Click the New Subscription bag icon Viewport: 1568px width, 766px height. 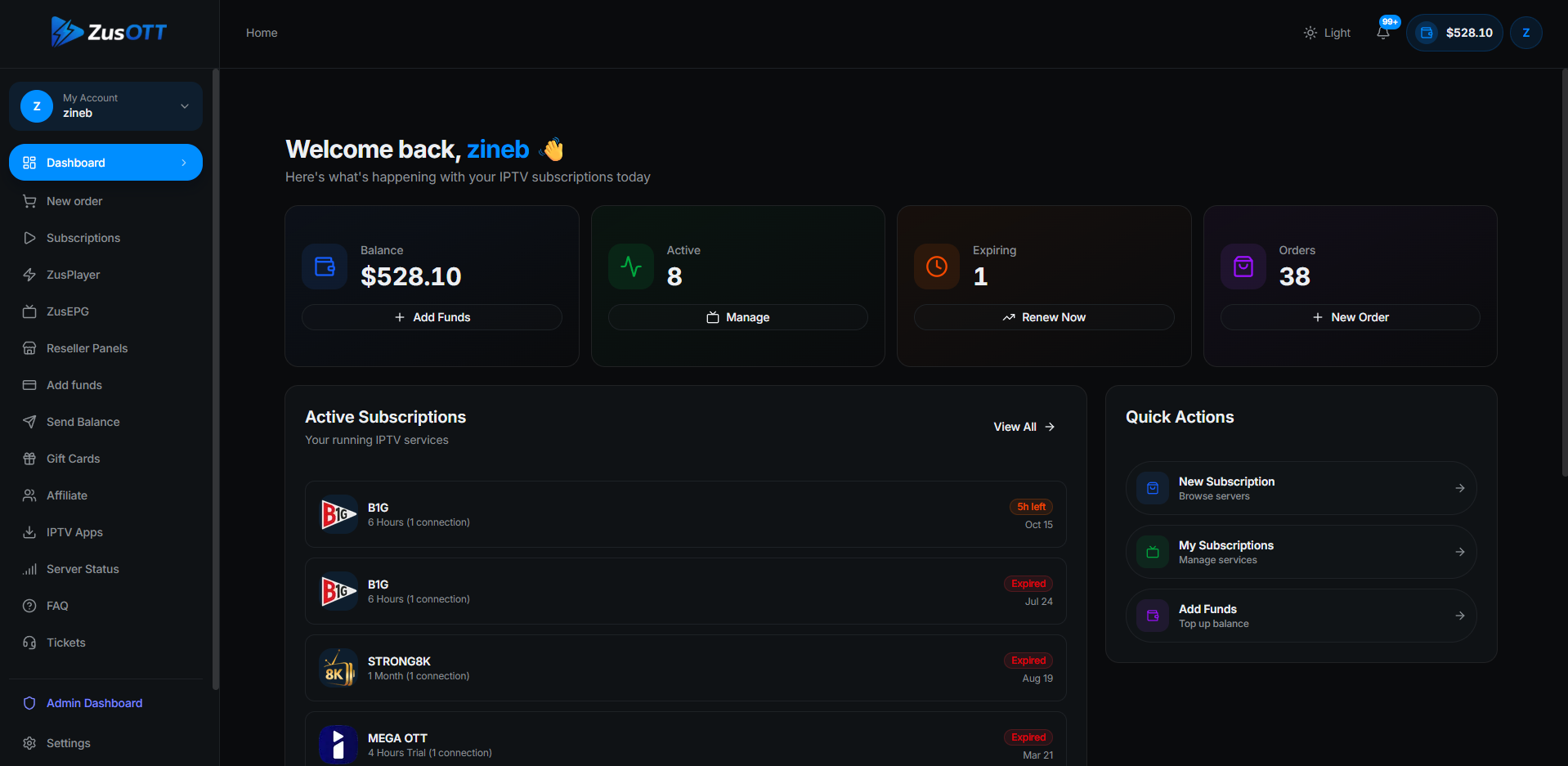point(1153,488)
